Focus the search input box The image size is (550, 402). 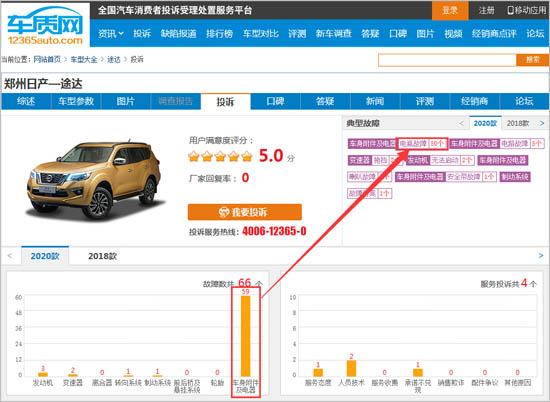click(x=447, y=60)
